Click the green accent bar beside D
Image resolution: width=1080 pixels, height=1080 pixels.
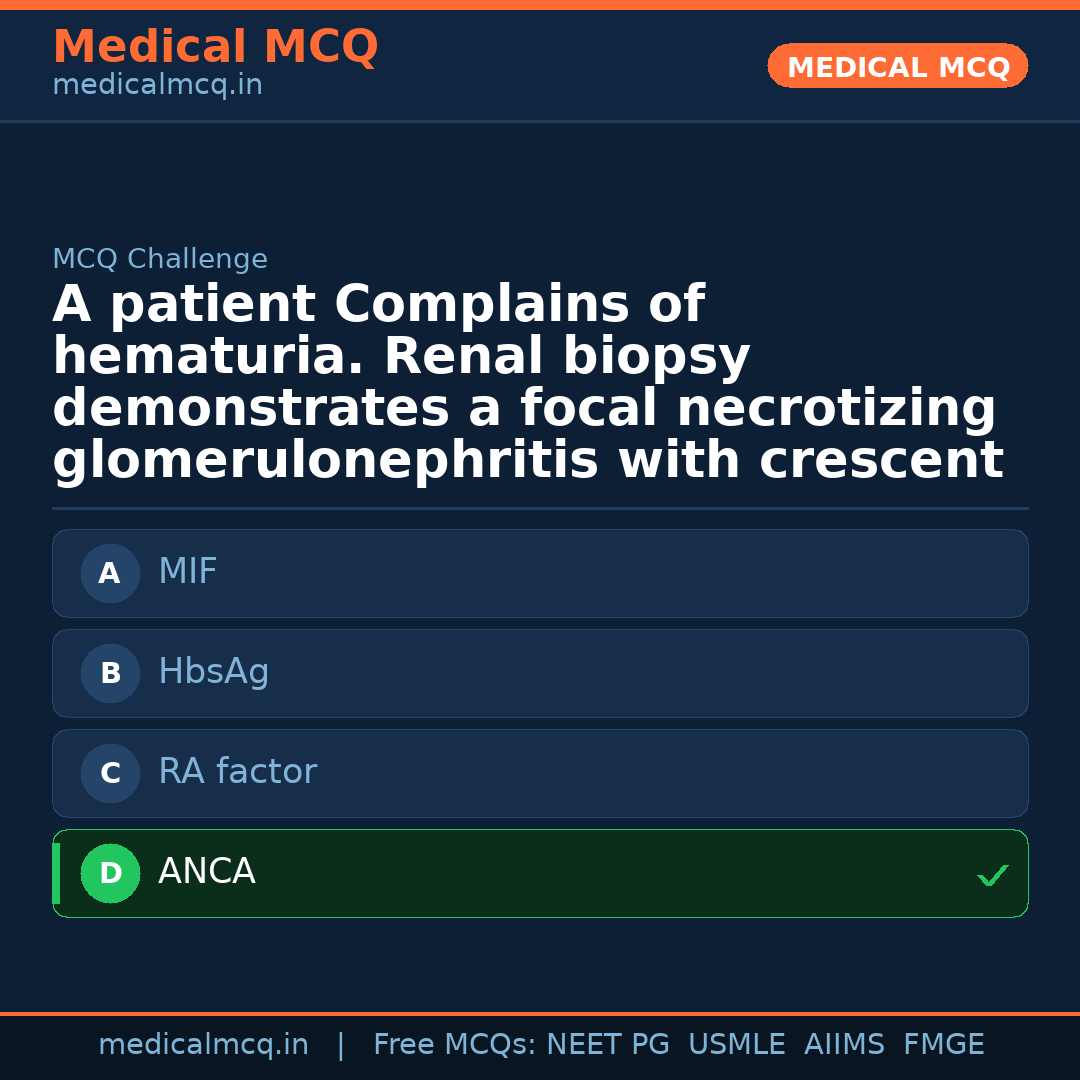[x=56, y=873]
